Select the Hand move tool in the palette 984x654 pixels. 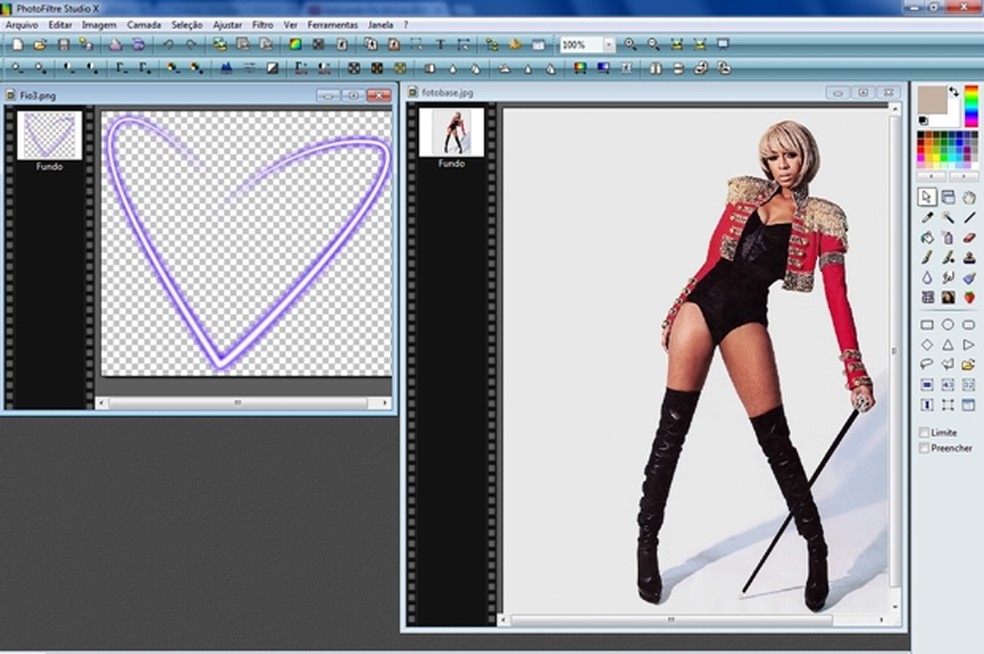click(969, 197)
